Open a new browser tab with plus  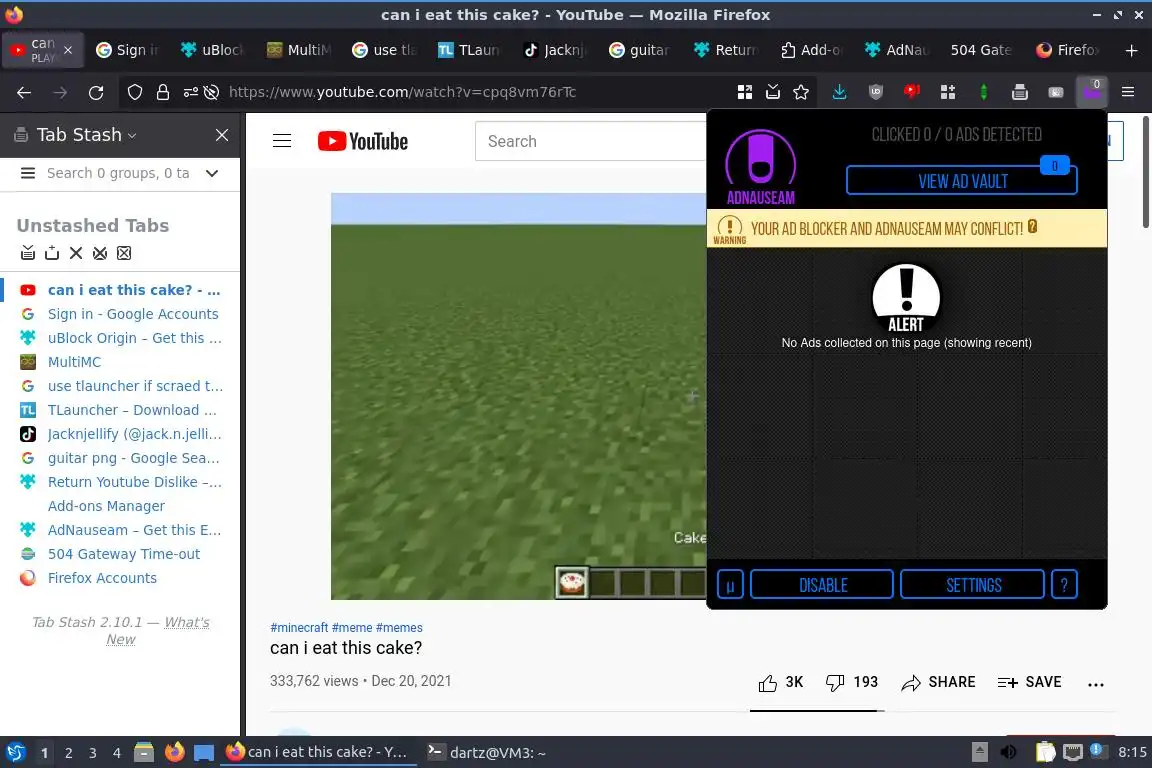pyautogui.click(x=1131, y=50)
